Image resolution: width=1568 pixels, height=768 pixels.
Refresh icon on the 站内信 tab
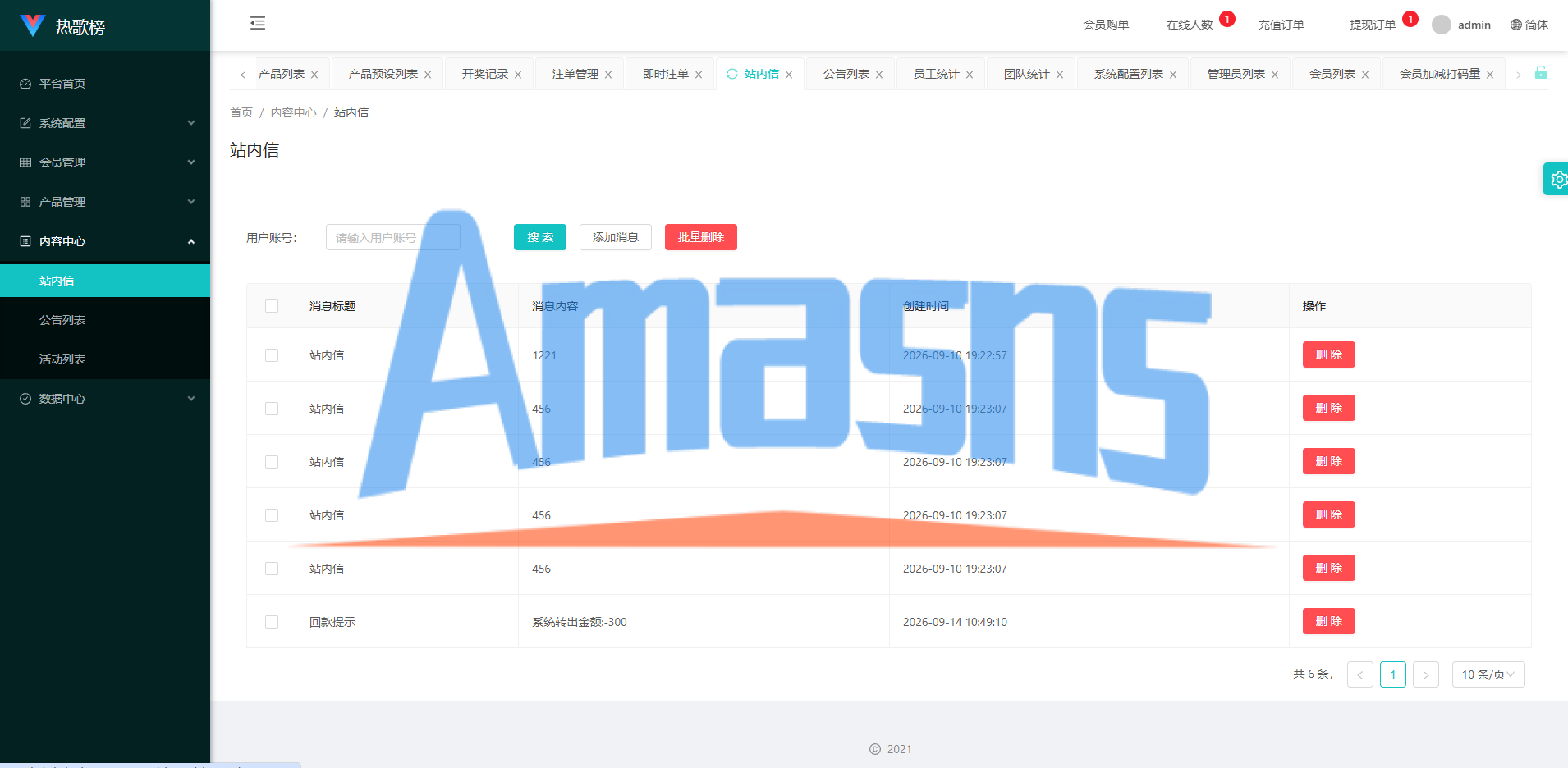click(732, 74)
